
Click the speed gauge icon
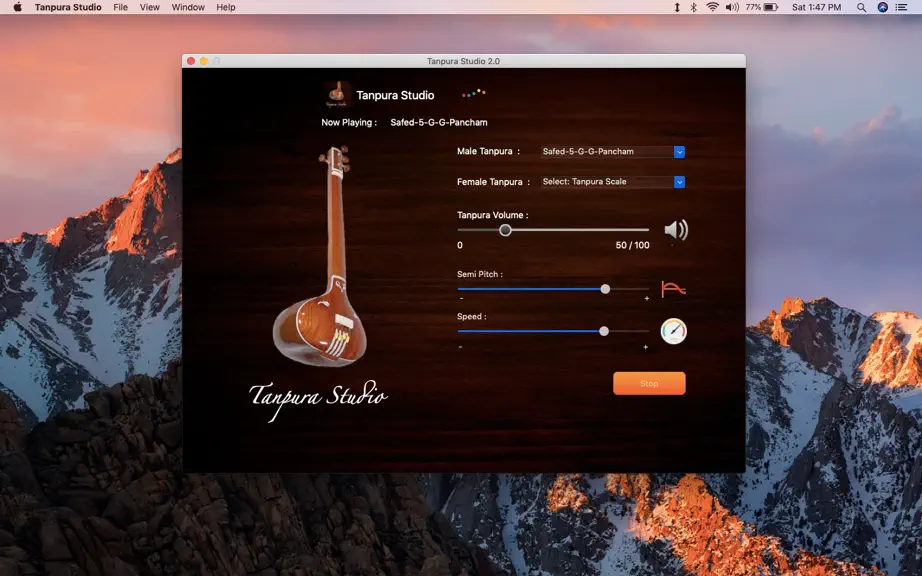point(673,331)
